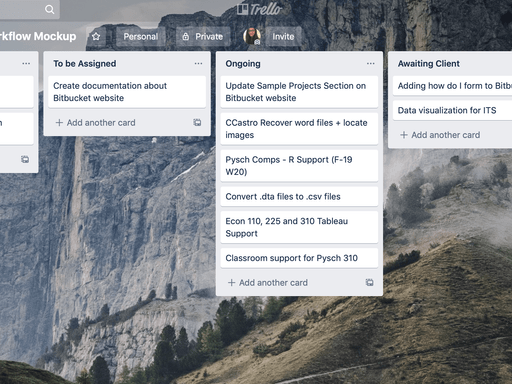Open CCastro Recover word files card
This screenshot has height=384, width=512.
(x=299, y=129)
